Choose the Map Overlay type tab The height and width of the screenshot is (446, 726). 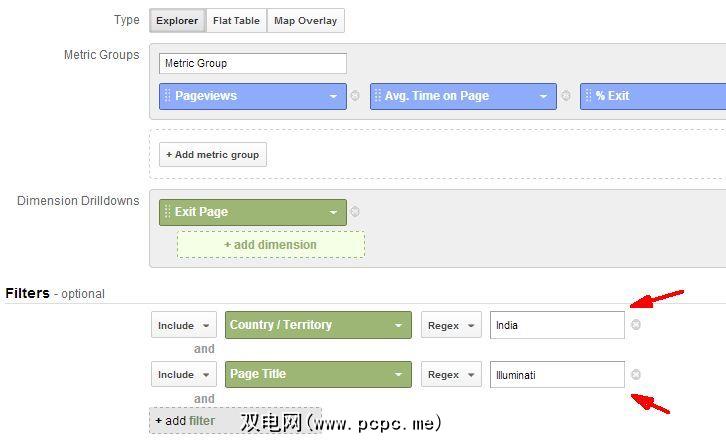(305, 20)
